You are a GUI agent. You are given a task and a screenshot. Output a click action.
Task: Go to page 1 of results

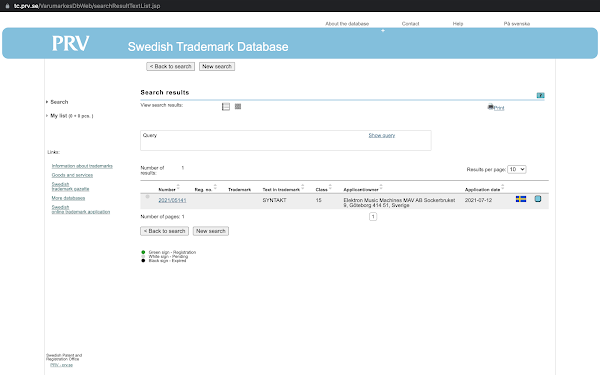click(373, 217)
